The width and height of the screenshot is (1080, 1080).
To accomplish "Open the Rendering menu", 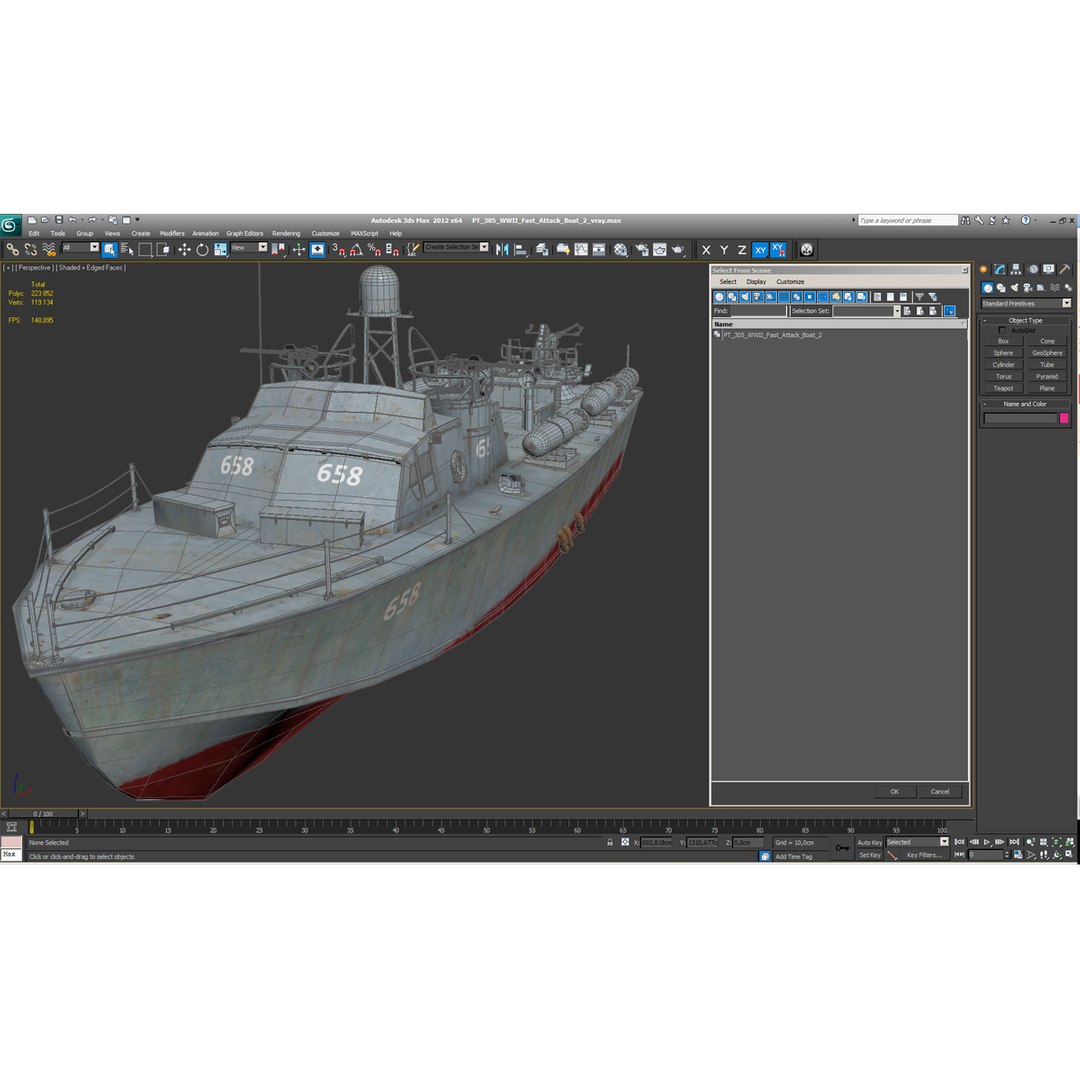I will (286, 233).
